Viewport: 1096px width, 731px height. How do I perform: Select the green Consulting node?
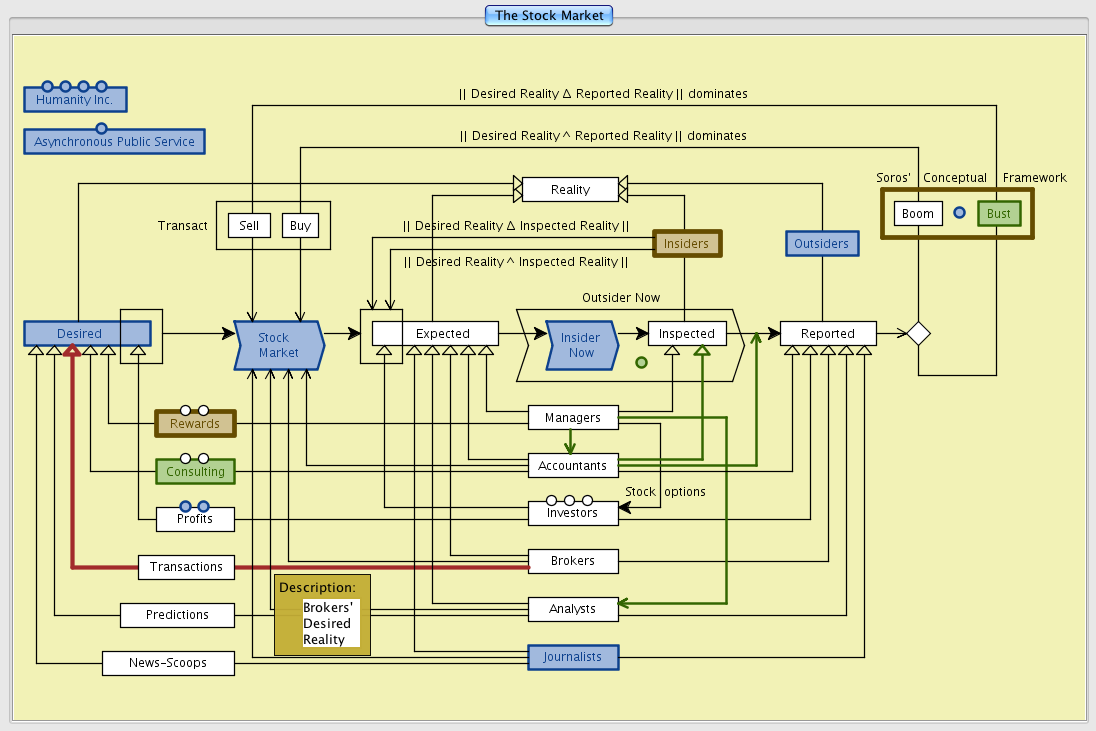pos(195,472)
